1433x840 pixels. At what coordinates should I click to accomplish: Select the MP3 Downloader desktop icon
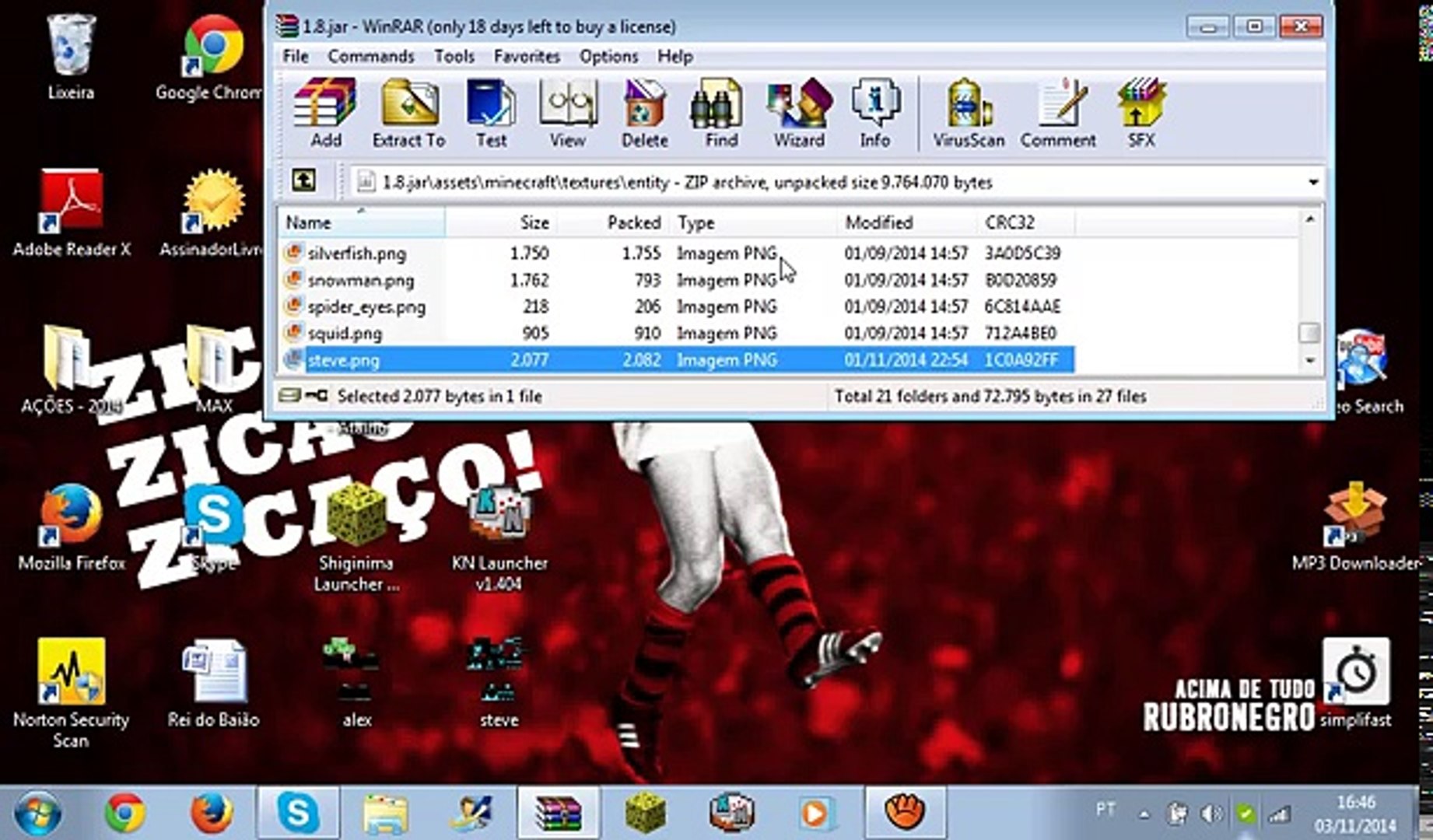[1354, 526]
